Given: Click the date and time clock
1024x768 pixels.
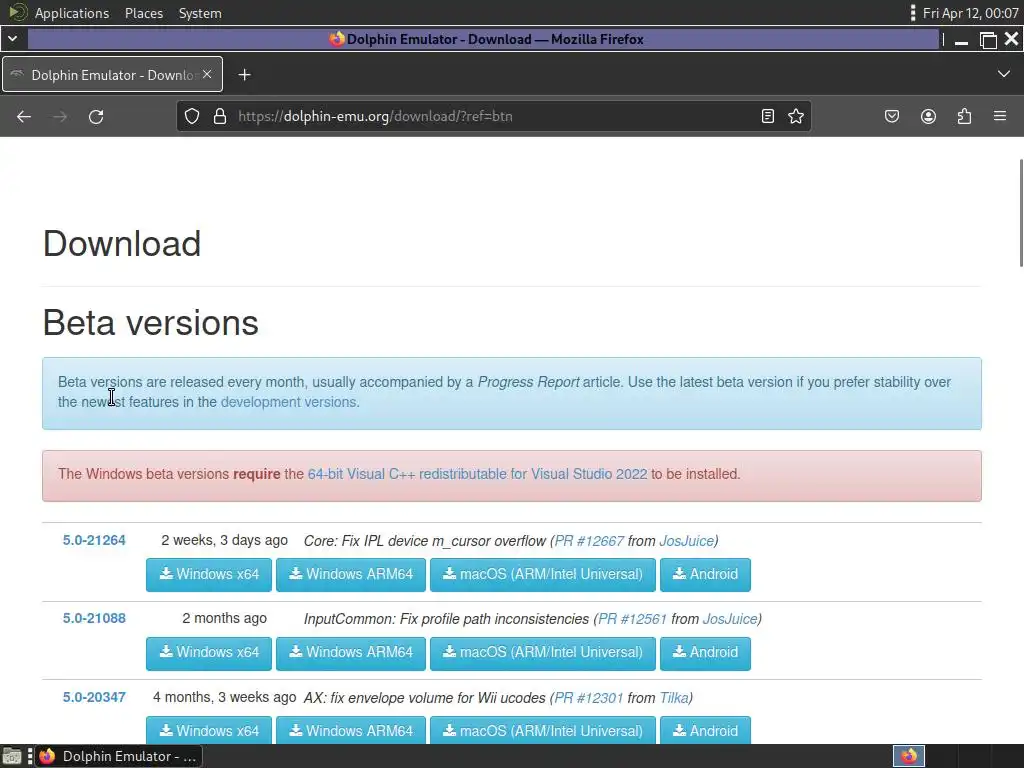Looking at the screenshot, I should 970,13.
